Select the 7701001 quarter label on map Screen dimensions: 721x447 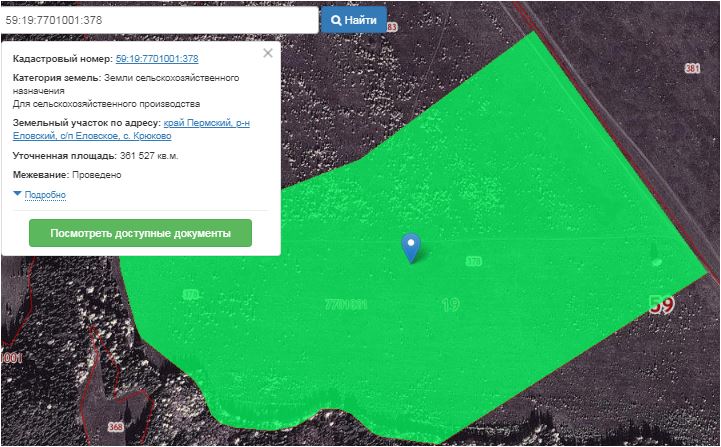point(346,304)
